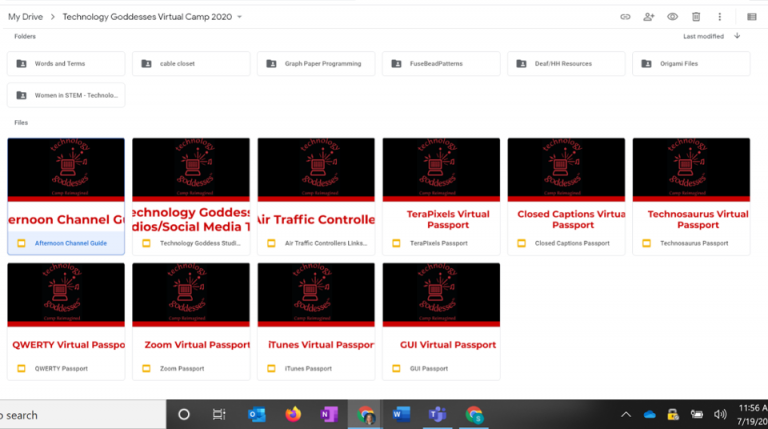Select the Closed Captions Passport thumbnail
This screenshot has height=429, width=768.
pyautogui.click(x=566, y=185)
